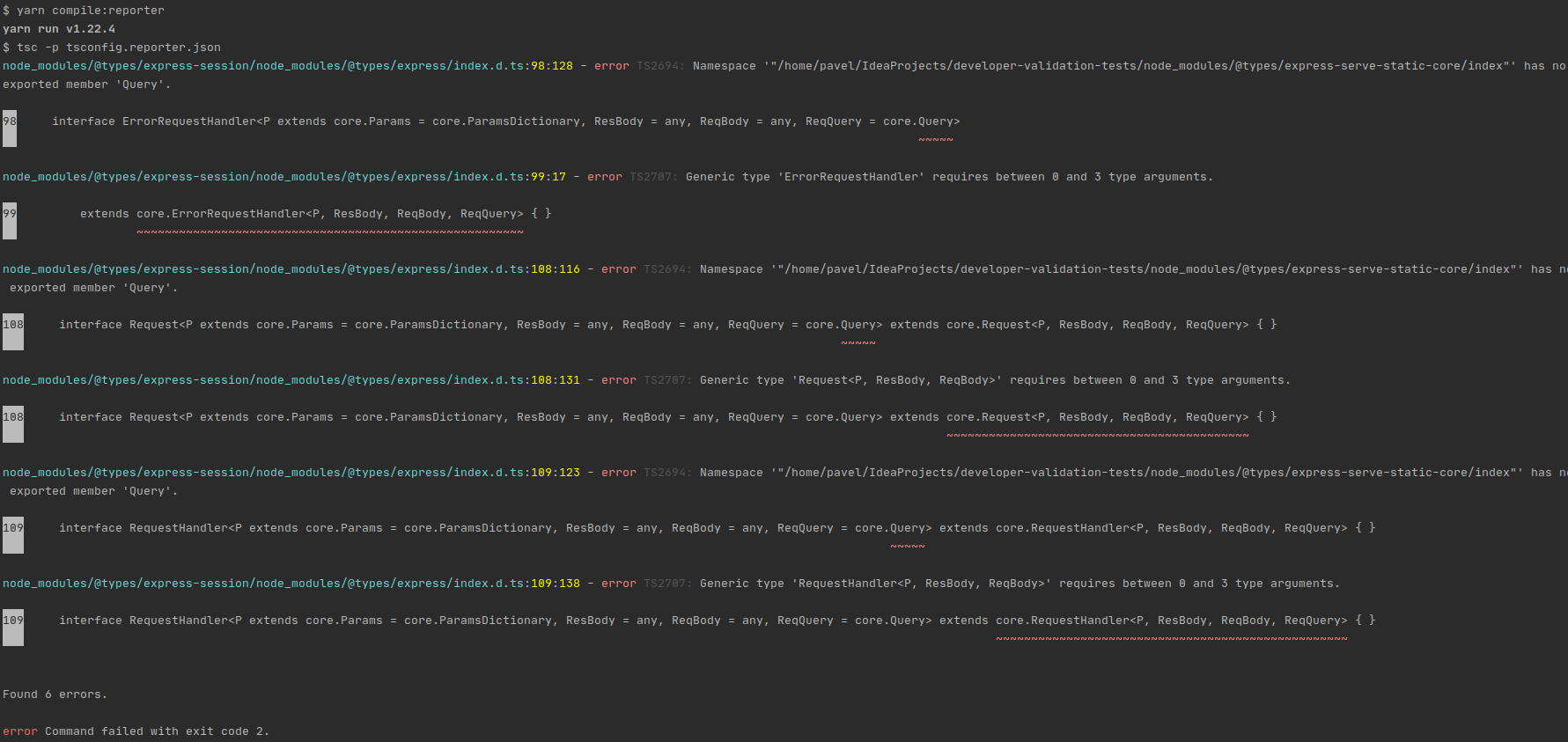Click the 'extends core.ErrorRequestHandler<P, ResBody, ReqBody, ReqQuery>' code line
The width and height of the screenshot is (1568, 742).
click(316, 214)
